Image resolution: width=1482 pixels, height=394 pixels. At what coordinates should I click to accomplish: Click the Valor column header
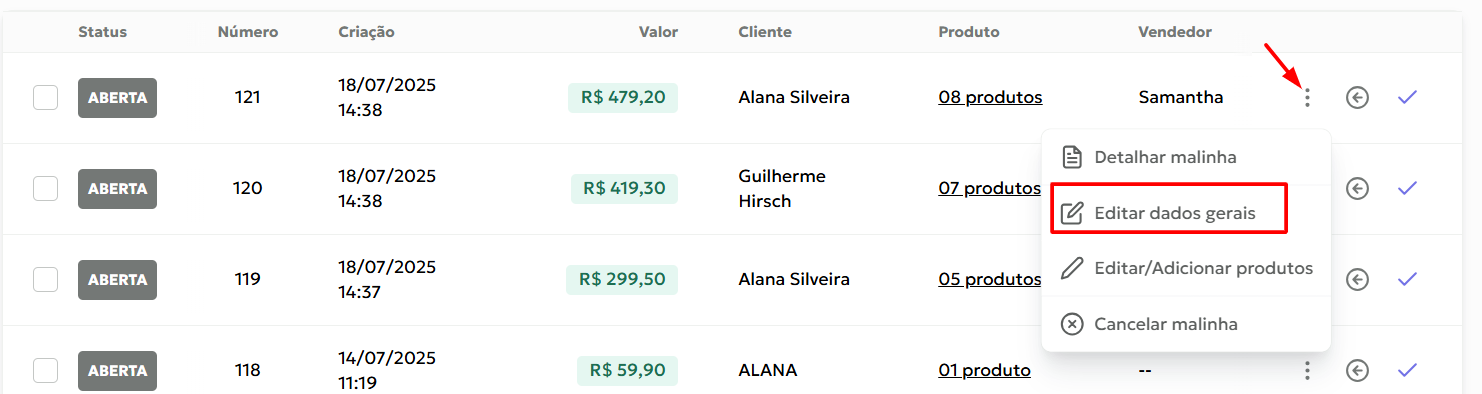pyautogui.click(x=658, y=32)
